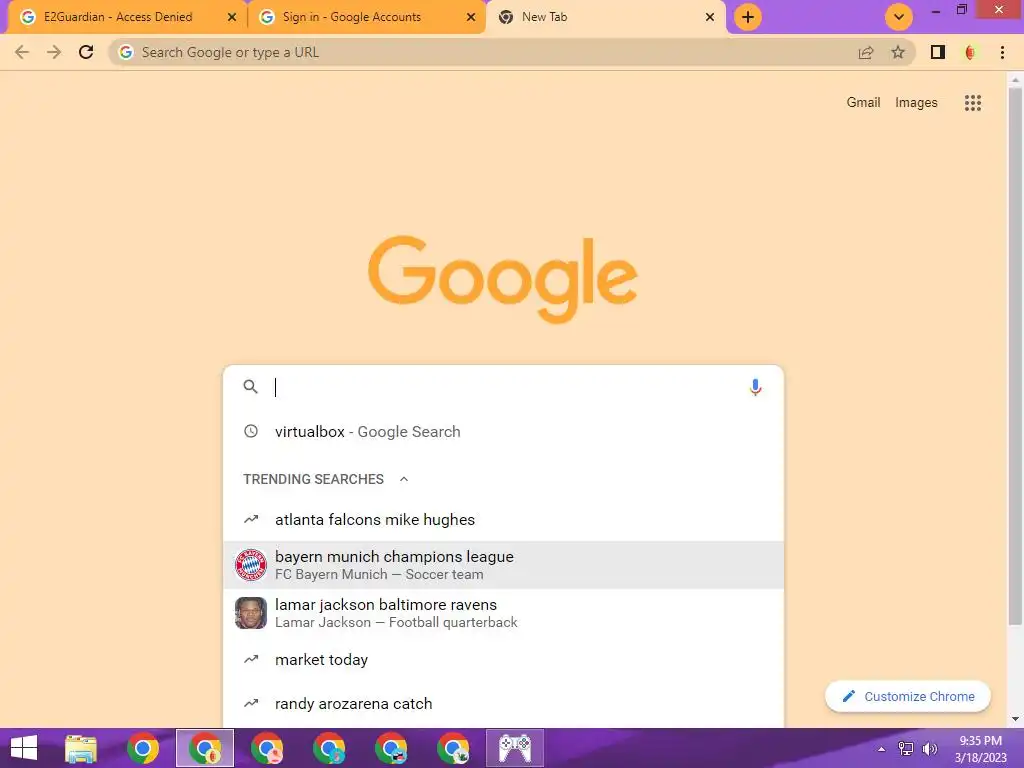Open the Google apps grid
The height and width of the screenshot is (768, 1024).
coord(972,103)
